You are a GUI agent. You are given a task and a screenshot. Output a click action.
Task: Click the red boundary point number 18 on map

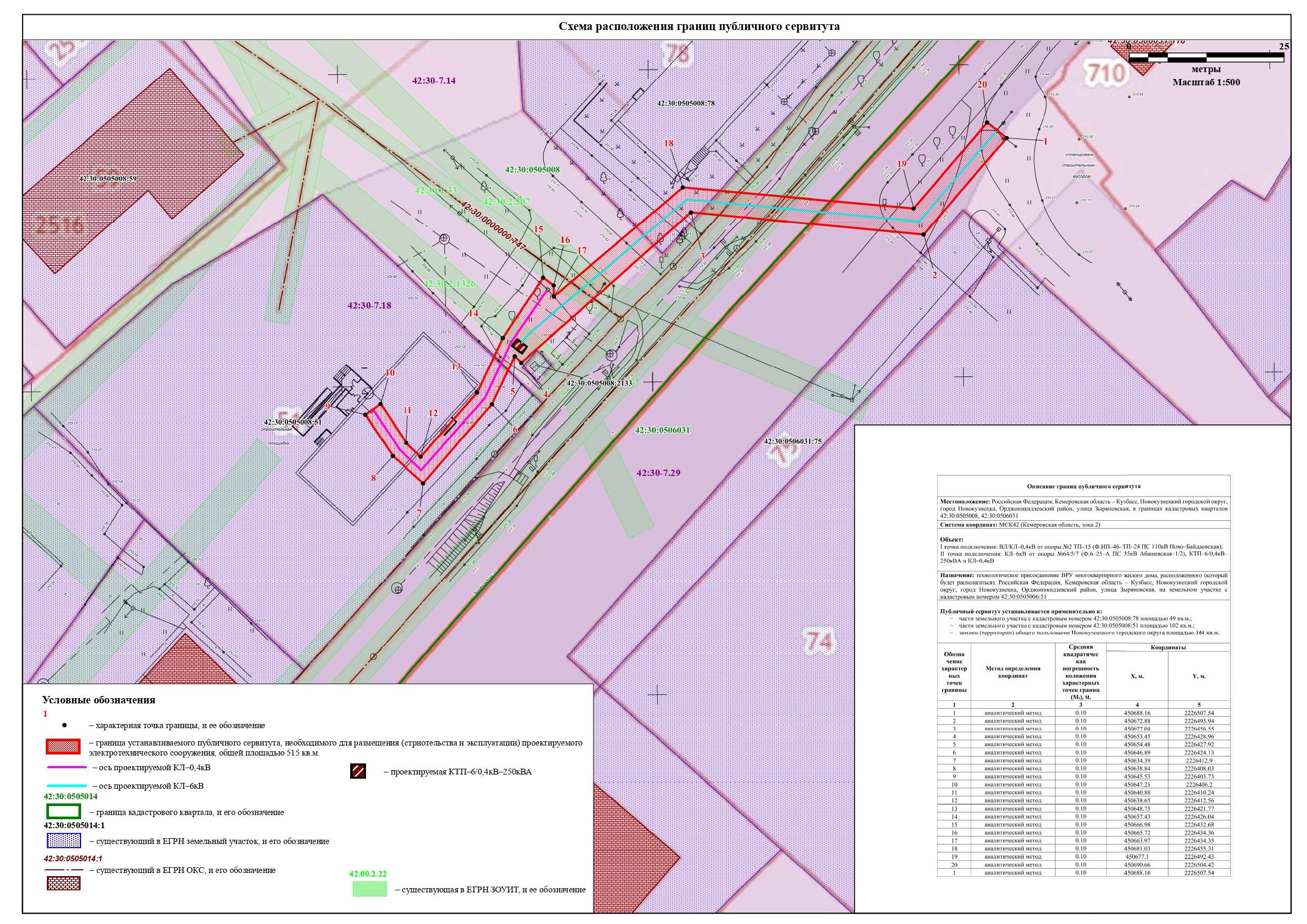(669, 143)
